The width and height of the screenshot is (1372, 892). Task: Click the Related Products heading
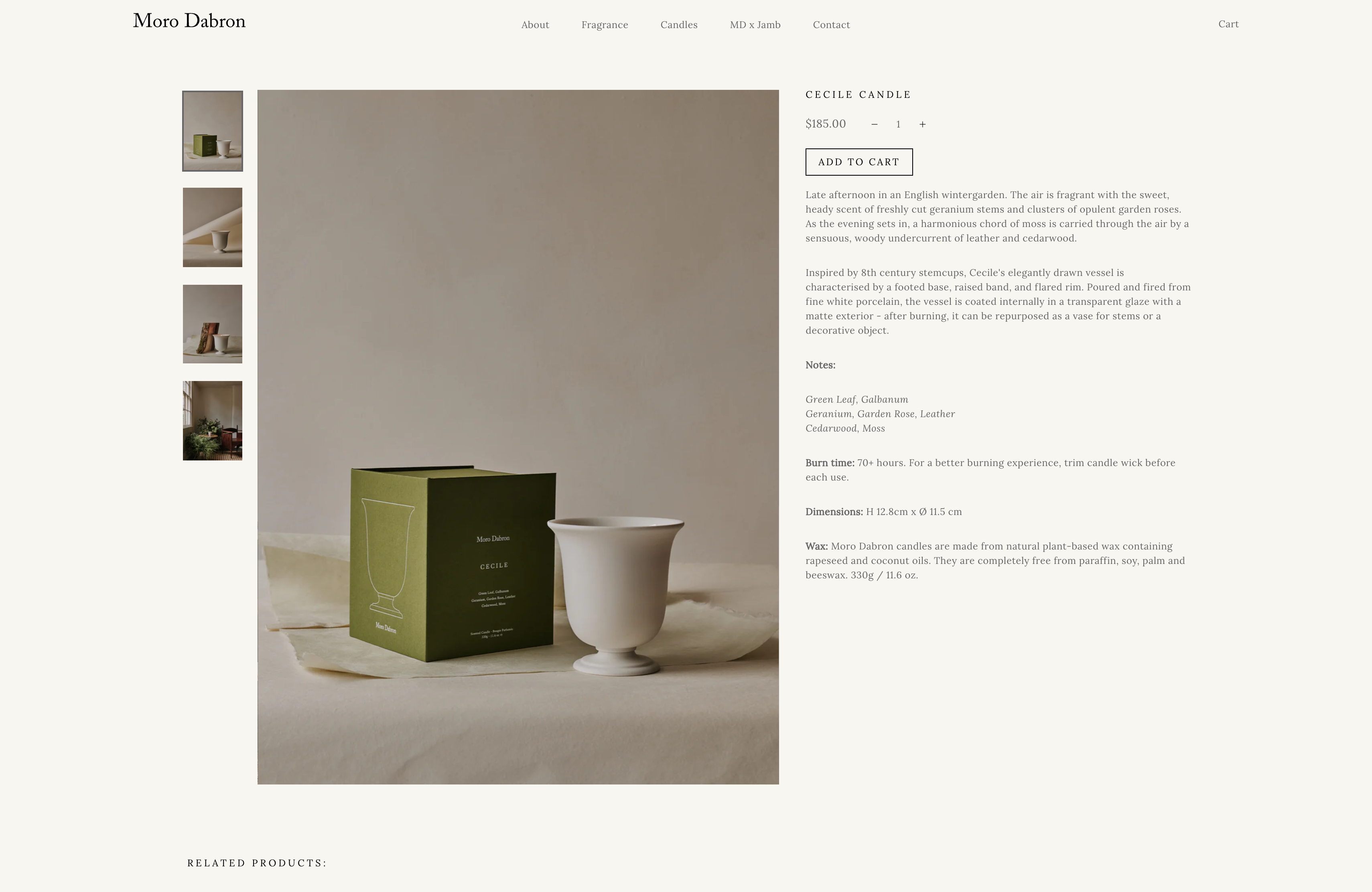pos(257,863)
